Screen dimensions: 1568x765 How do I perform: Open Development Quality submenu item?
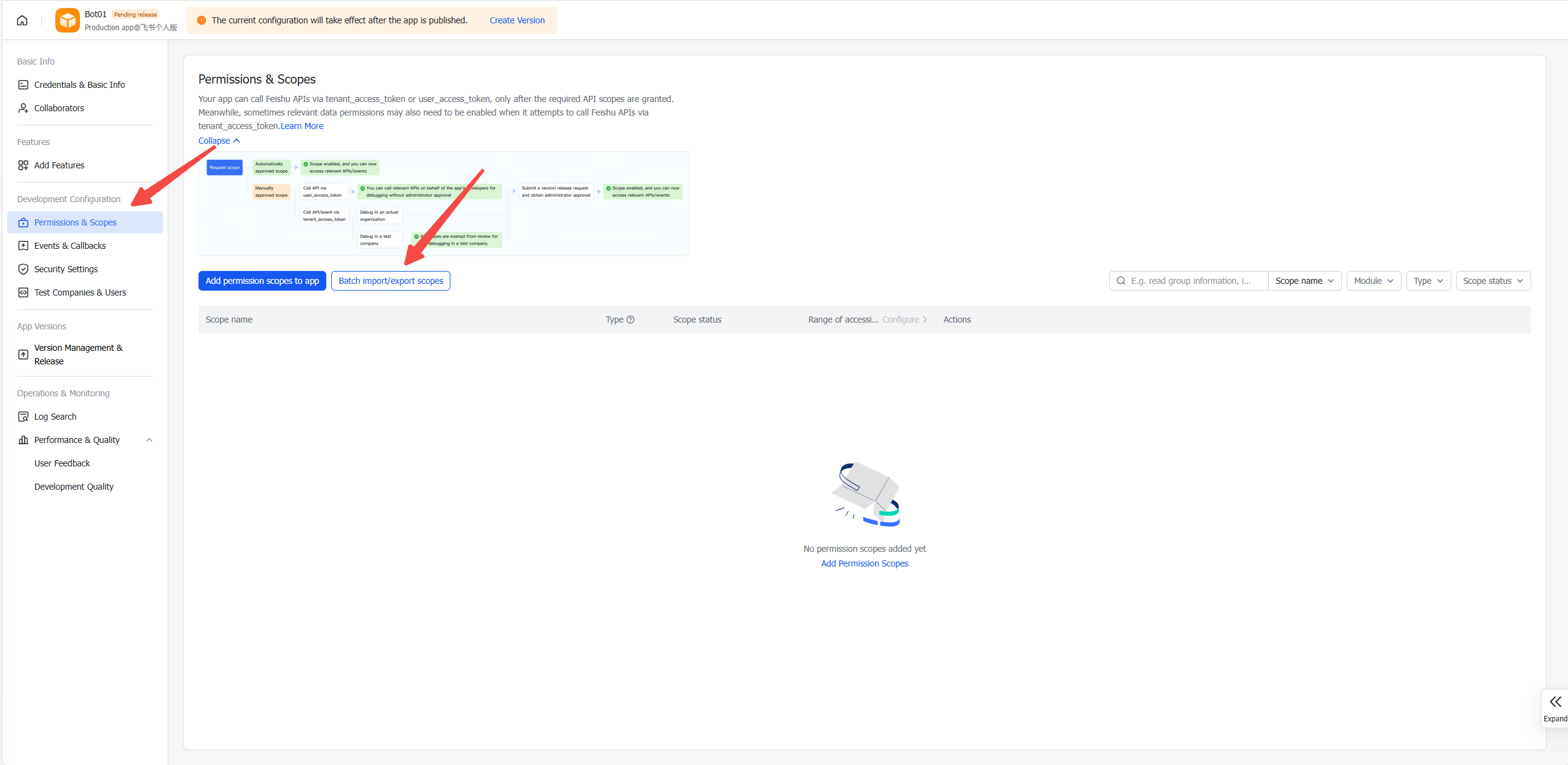click(74, 487)
